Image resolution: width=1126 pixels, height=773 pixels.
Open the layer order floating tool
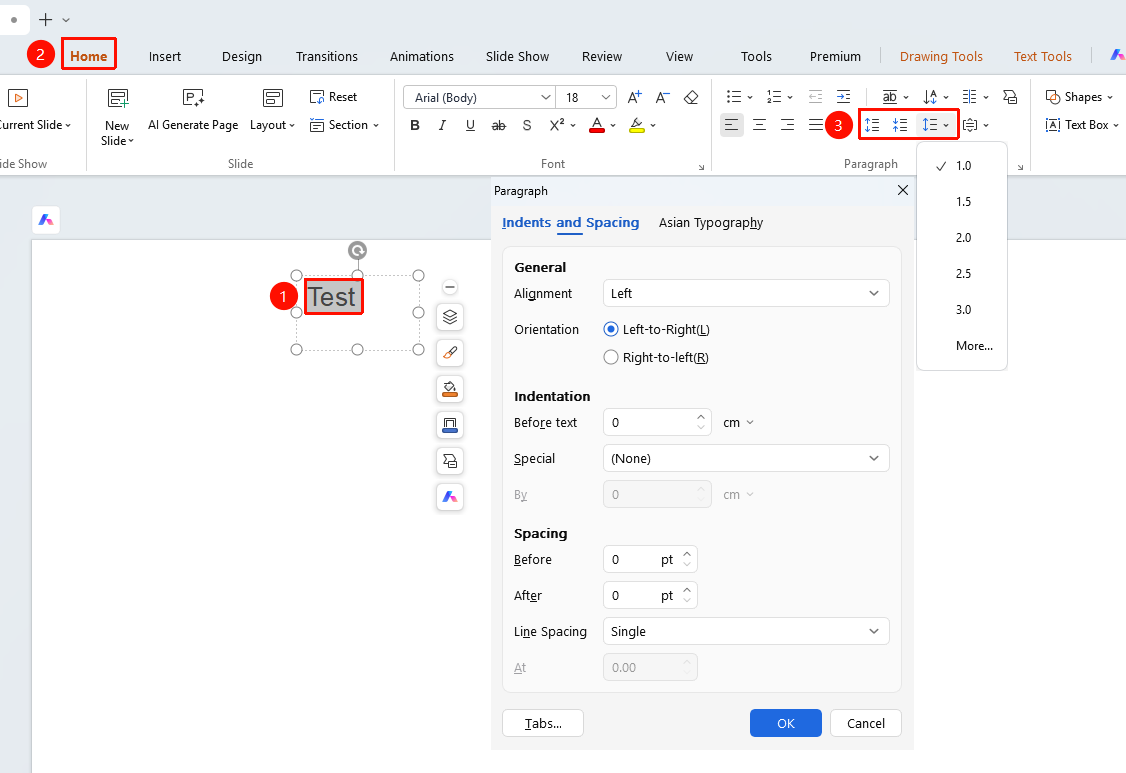point(450,317)
